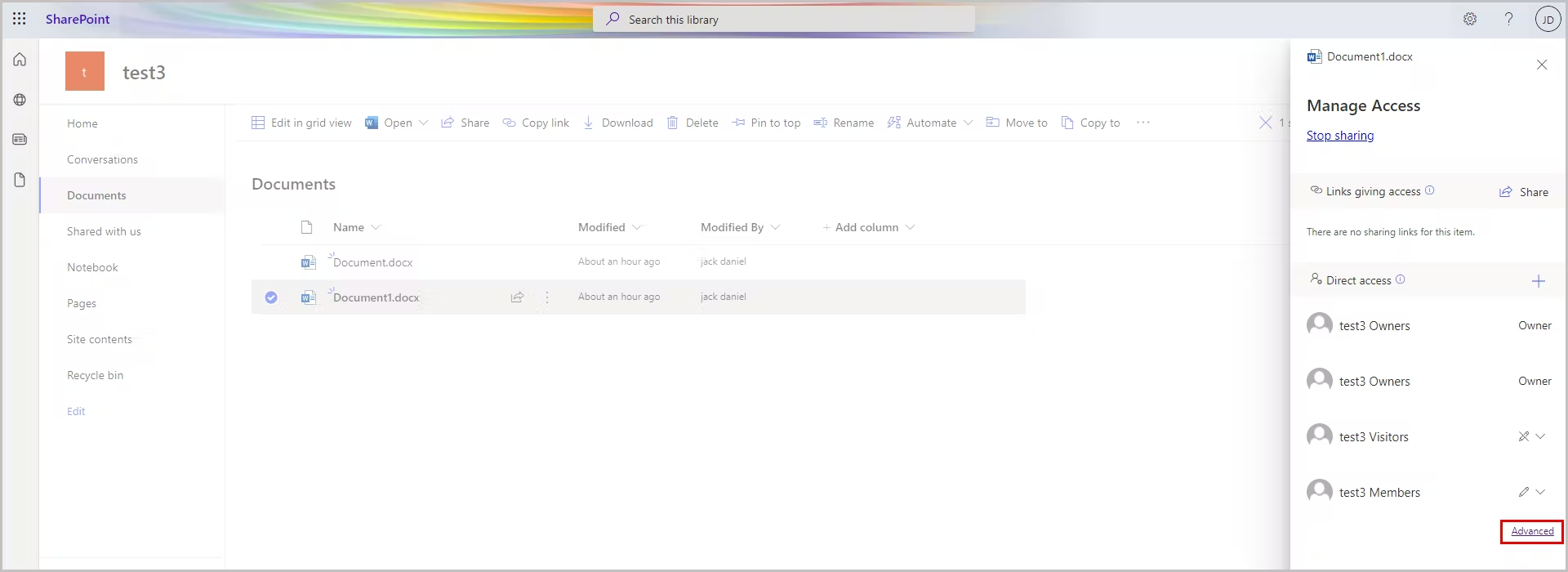The image size is (1568, 572).
Task: Close the Manage Access panel
Action: click(x=1542, y=65)
